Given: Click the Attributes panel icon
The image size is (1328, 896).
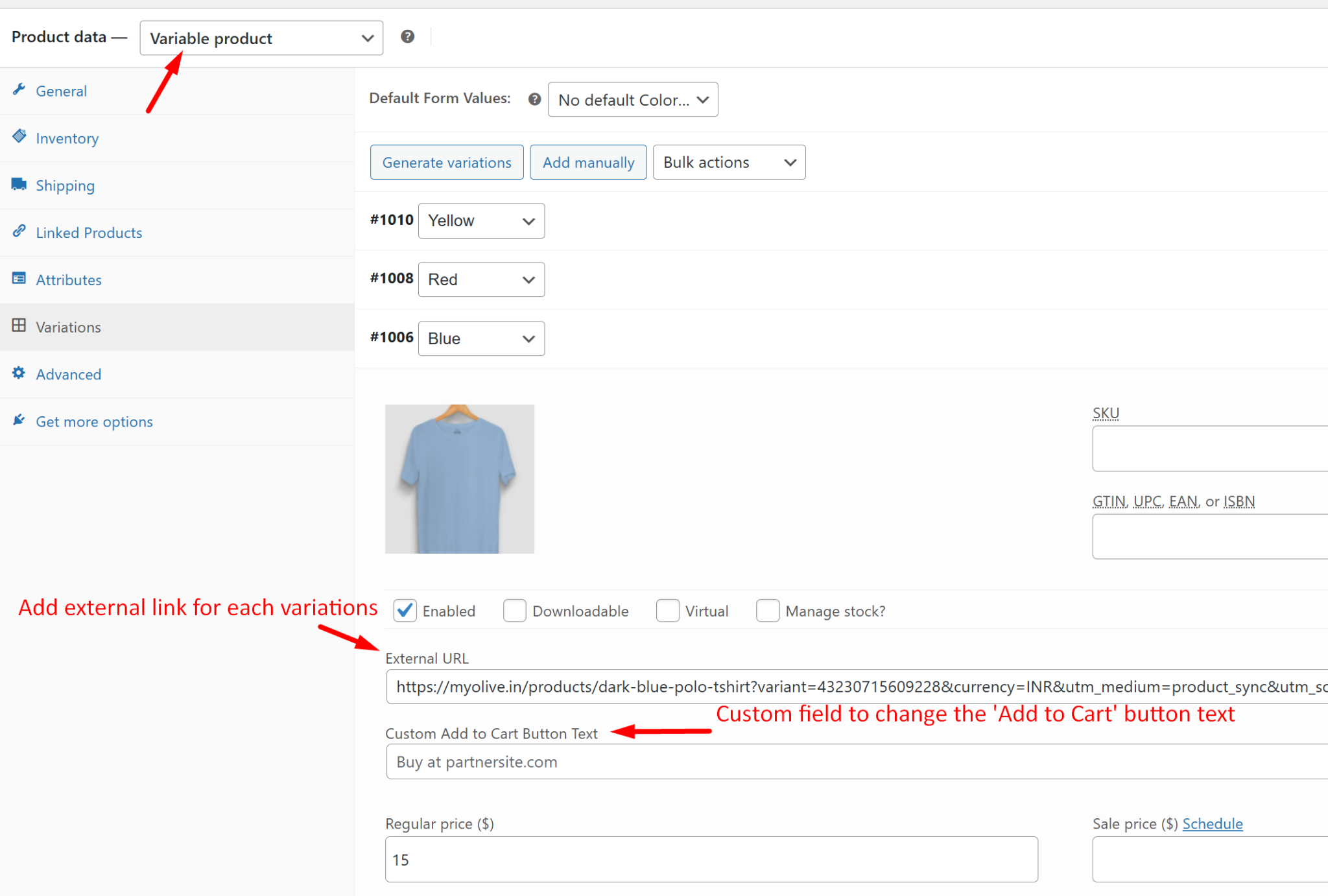Looking at the screenshot, I should pyautogui.click(x=19, y=278).
